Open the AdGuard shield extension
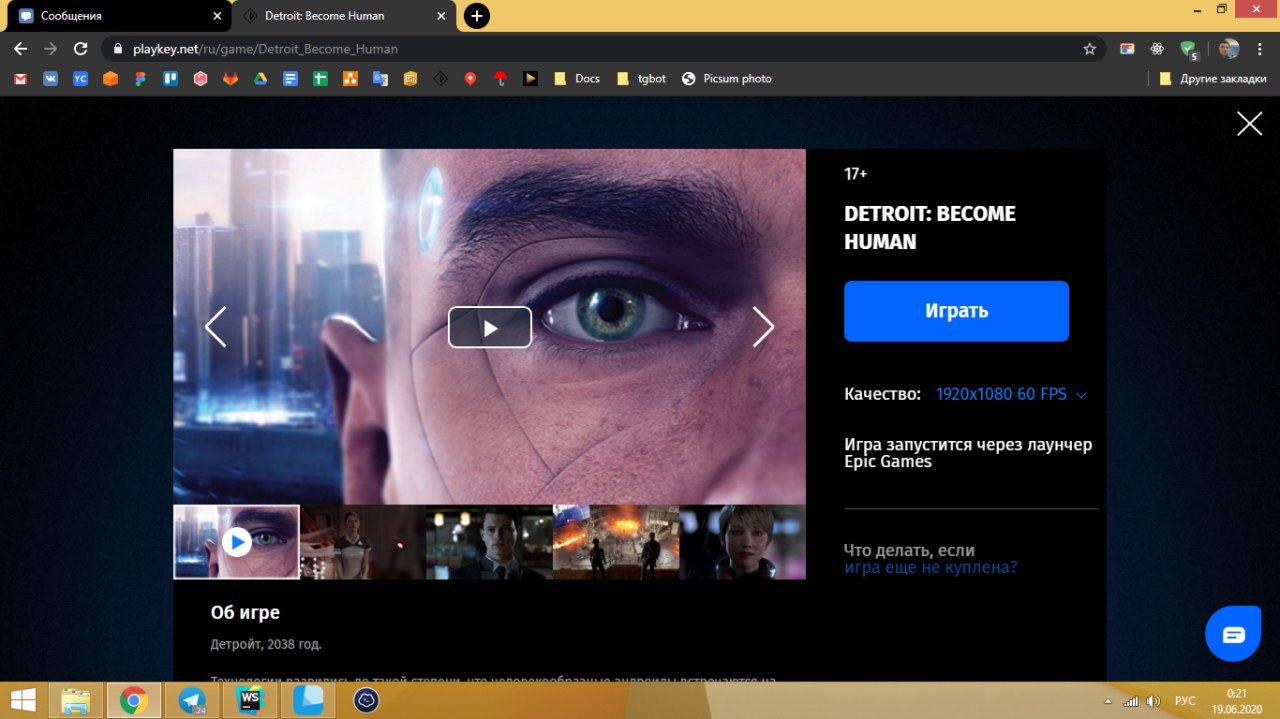 (x=1188, y=48)
